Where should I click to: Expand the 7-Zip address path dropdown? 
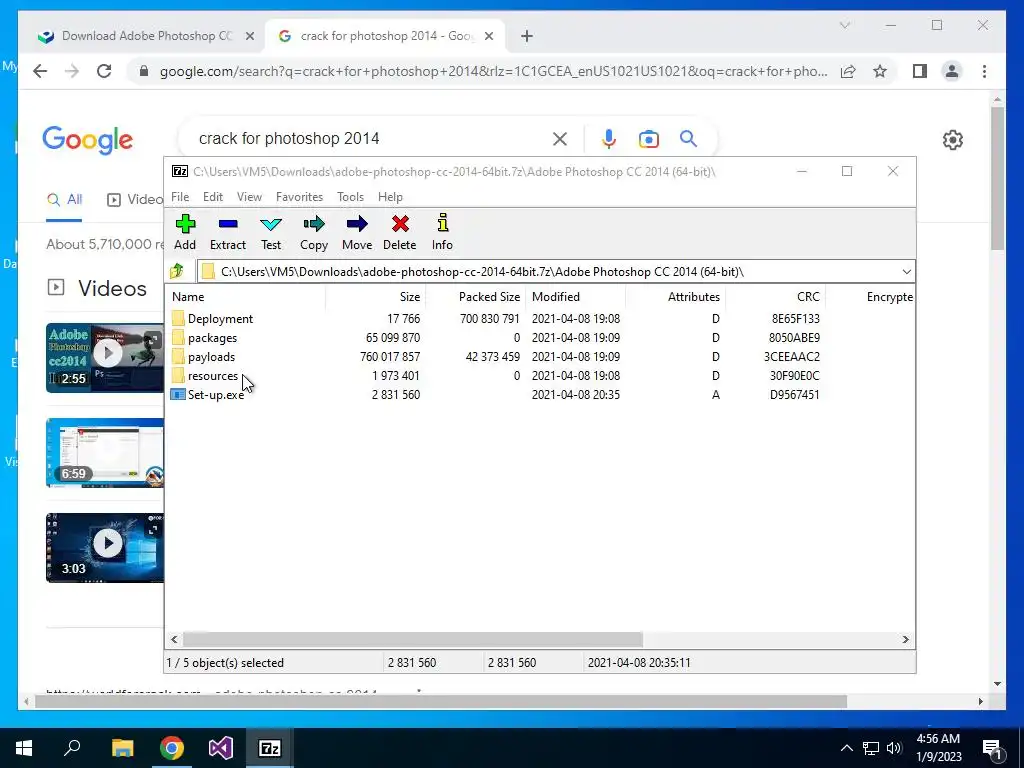point(906,272)
